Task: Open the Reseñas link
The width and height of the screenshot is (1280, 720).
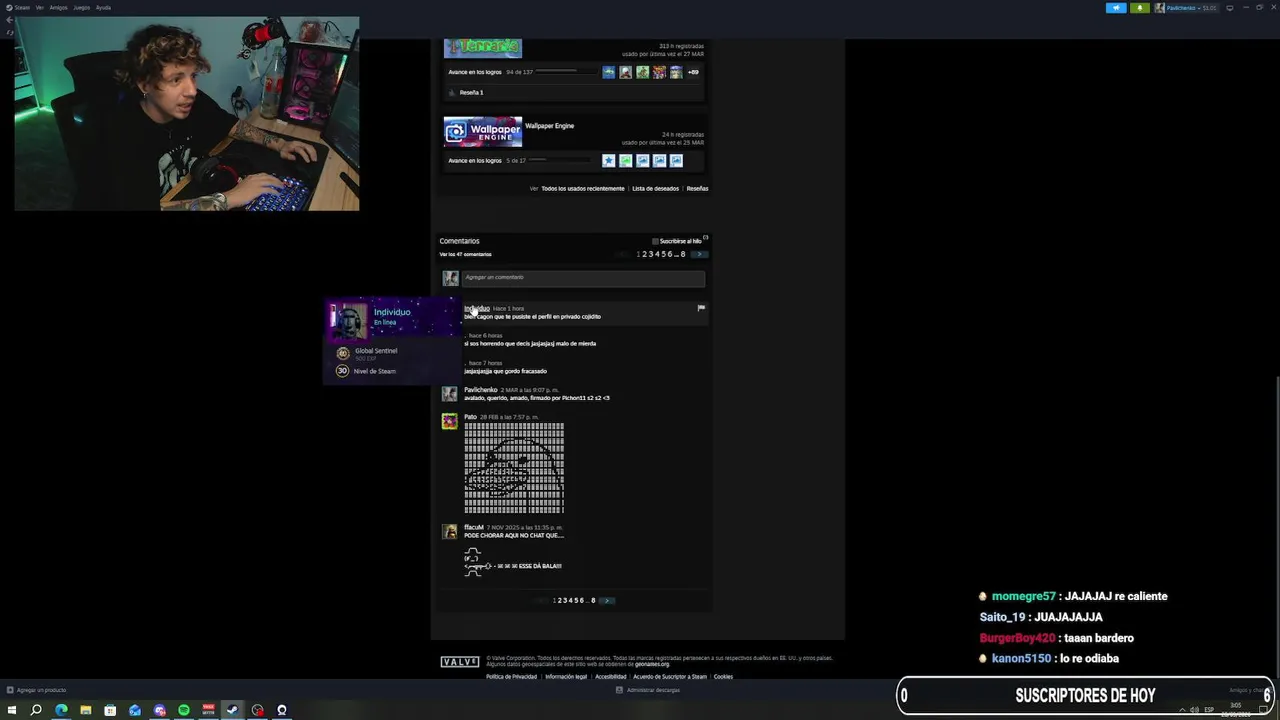Action: coord(697,188)
